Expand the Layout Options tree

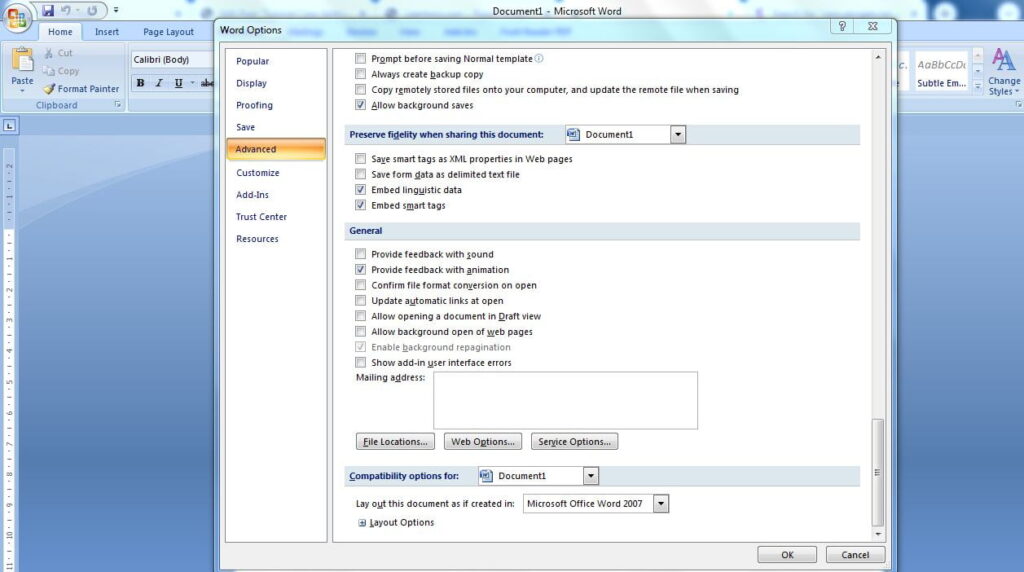362,523
